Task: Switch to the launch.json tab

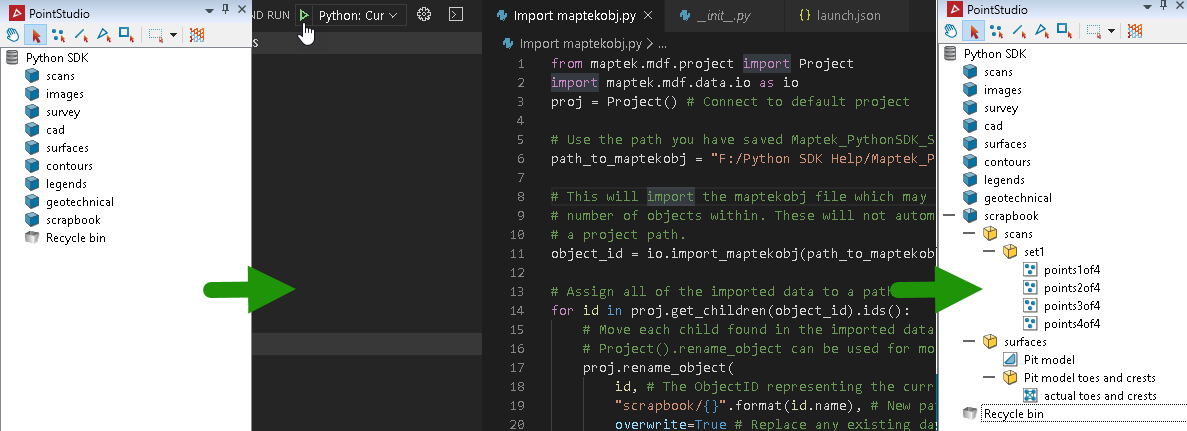Action: (x=846, y=15)
